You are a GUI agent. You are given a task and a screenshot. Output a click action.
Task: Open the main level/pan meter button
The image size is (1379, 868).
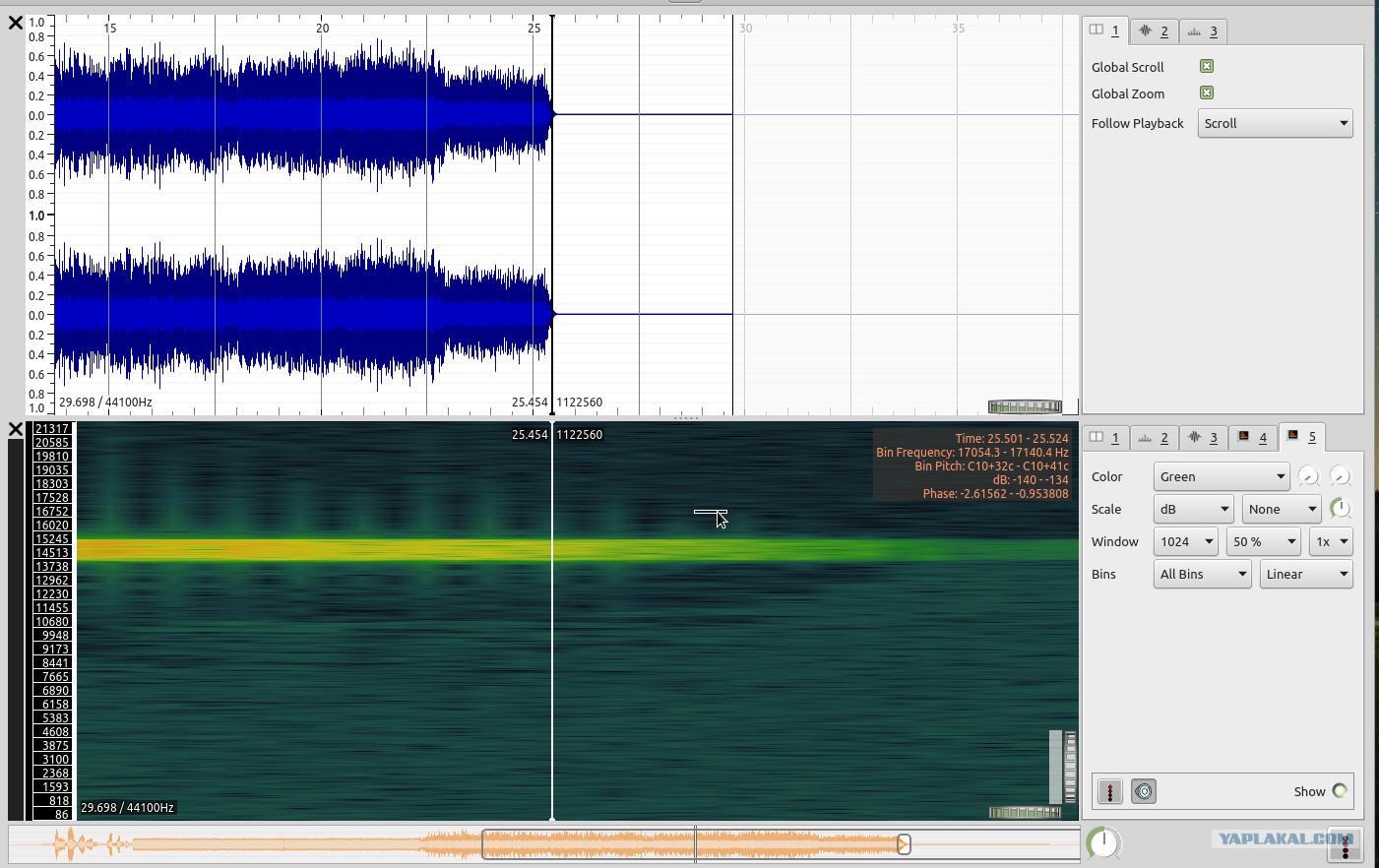click(x=1345, y=843)
